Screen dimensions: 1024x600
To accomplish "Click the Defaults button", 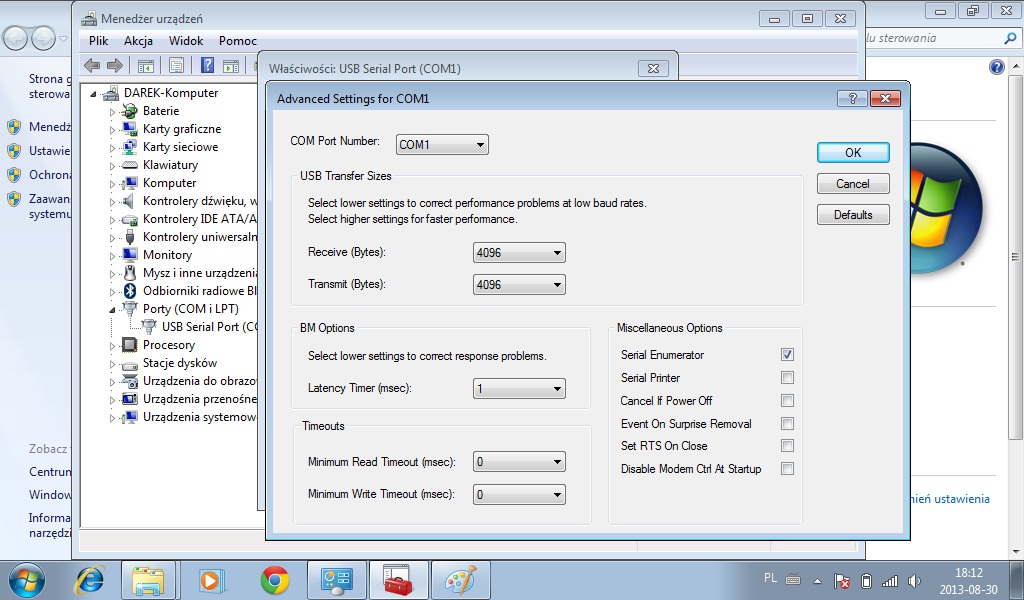I will coord(853,215).
